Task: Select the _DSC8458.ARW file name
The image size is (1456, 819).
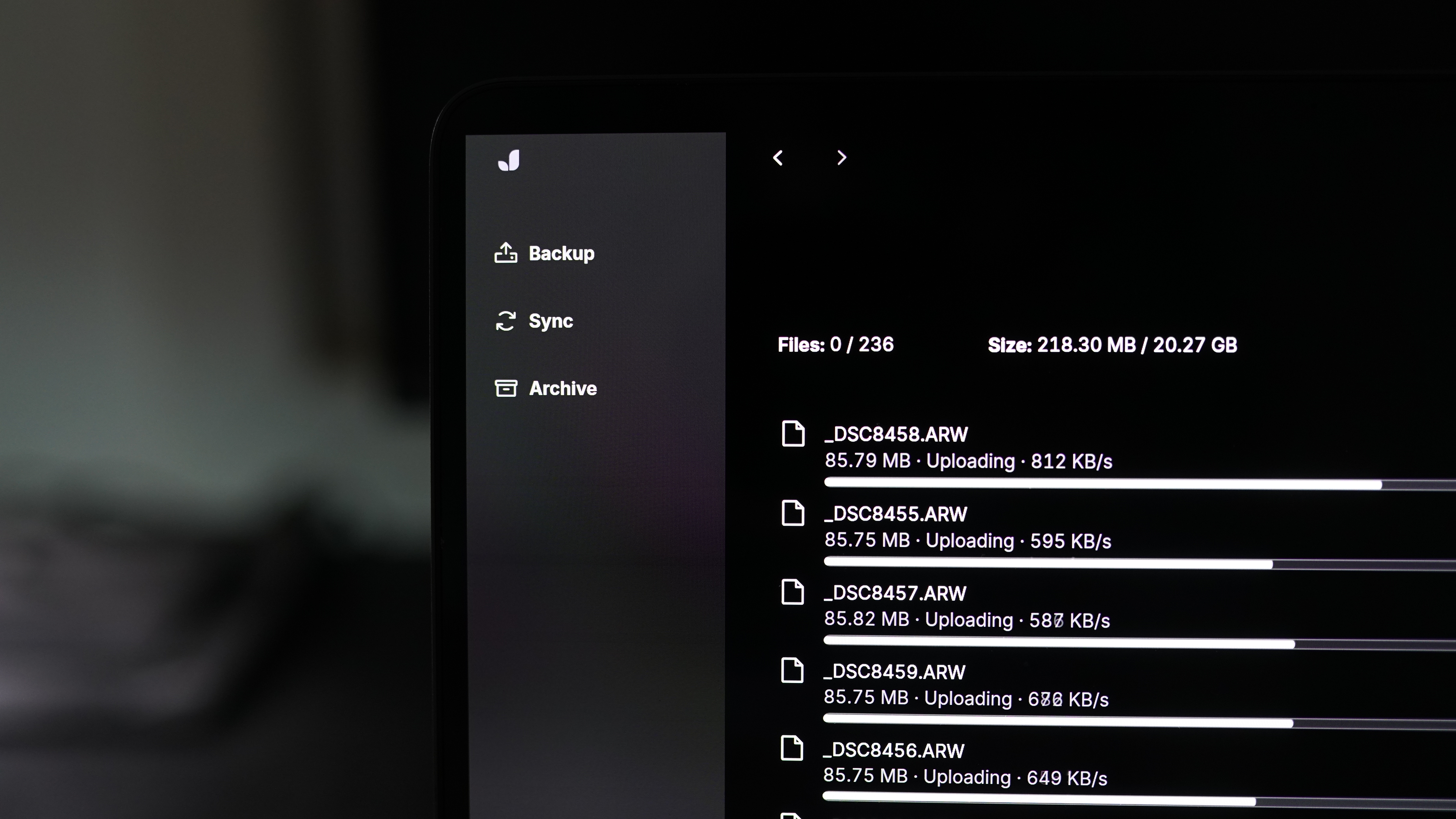Action: tap(896, 434)
